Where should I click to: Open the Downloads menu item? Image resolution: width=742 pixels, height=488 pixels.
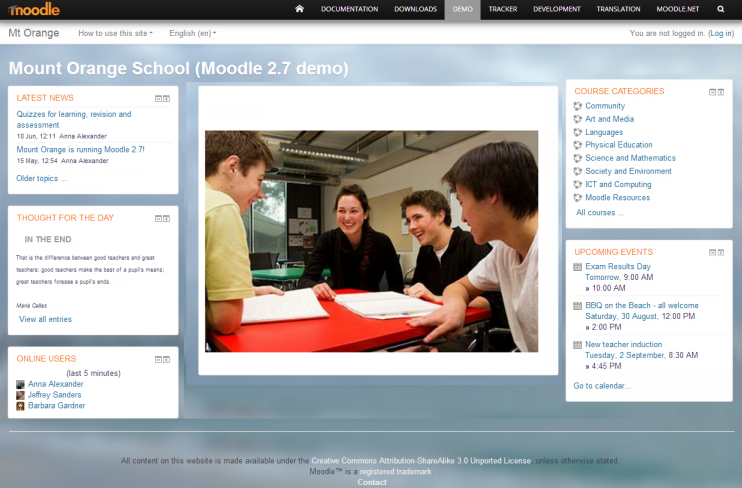415,9
